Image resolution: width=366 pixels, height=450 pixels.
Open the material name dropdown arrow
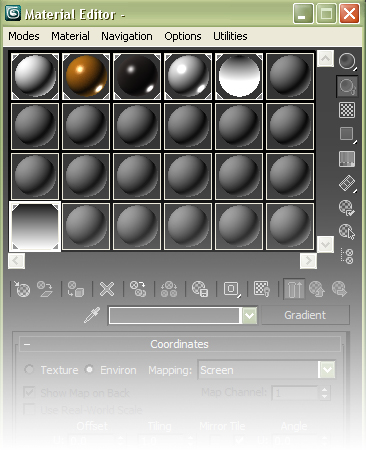pos(249,315)
